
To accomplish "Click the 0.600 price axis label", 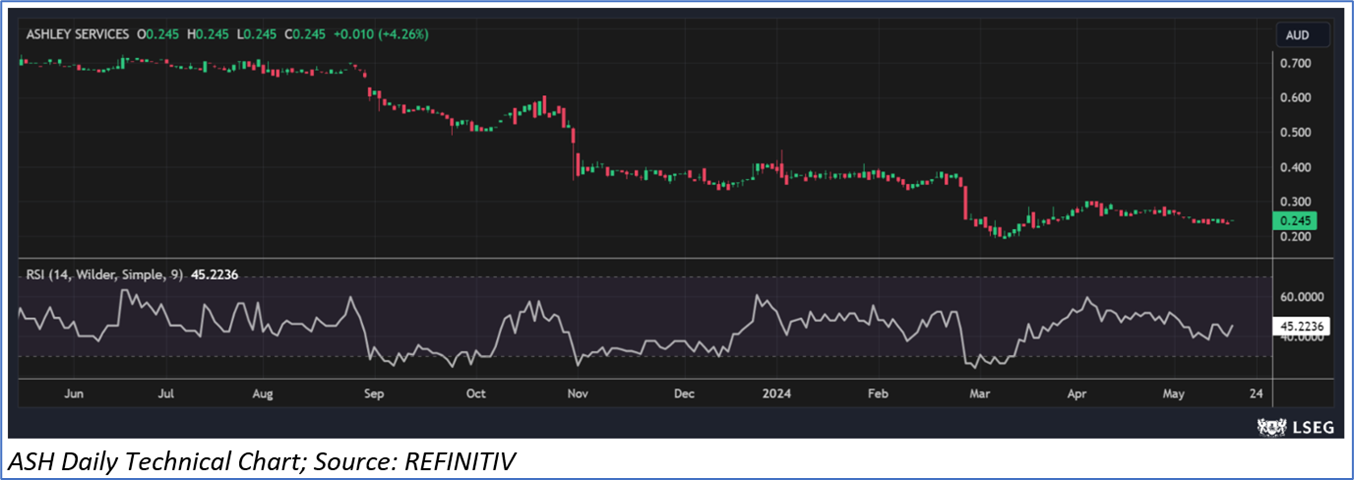I will tap(1297, 98).
